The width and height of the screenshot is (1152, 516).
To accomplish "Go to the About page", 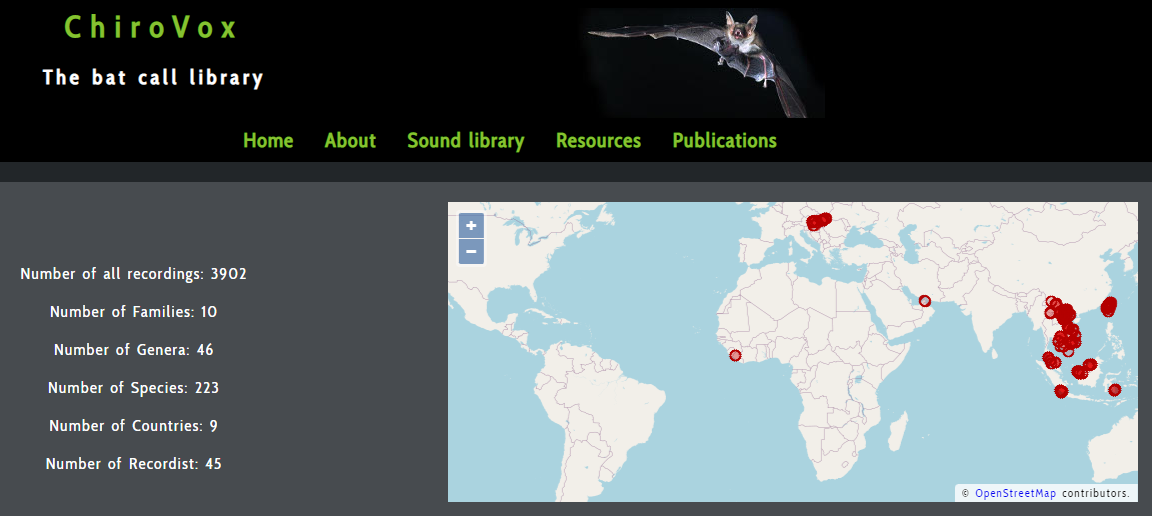I will [x=350, y=141].
